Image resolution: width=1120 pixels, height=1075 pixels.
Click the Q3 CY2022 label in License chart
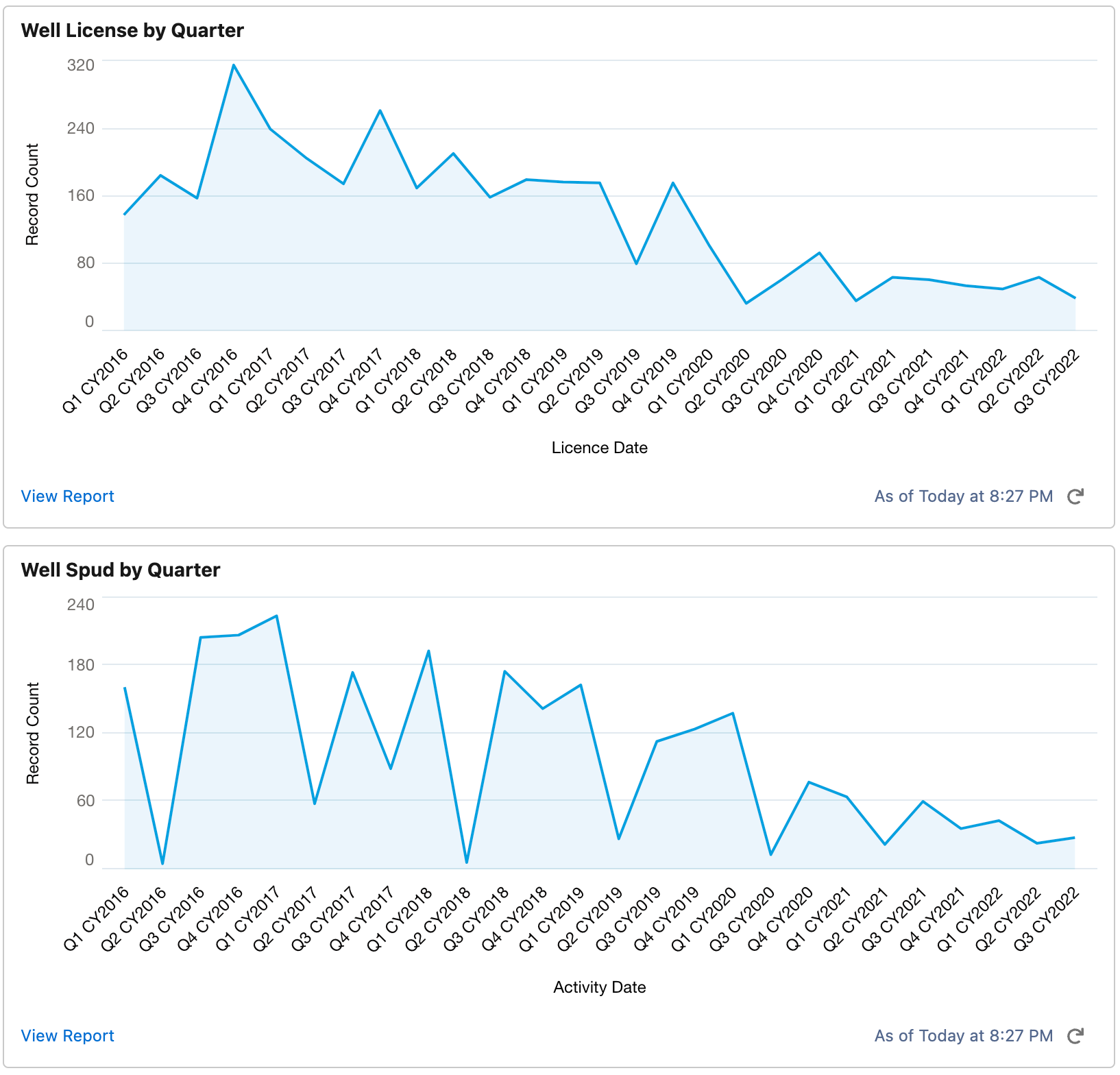click(x=1047, y=381)
